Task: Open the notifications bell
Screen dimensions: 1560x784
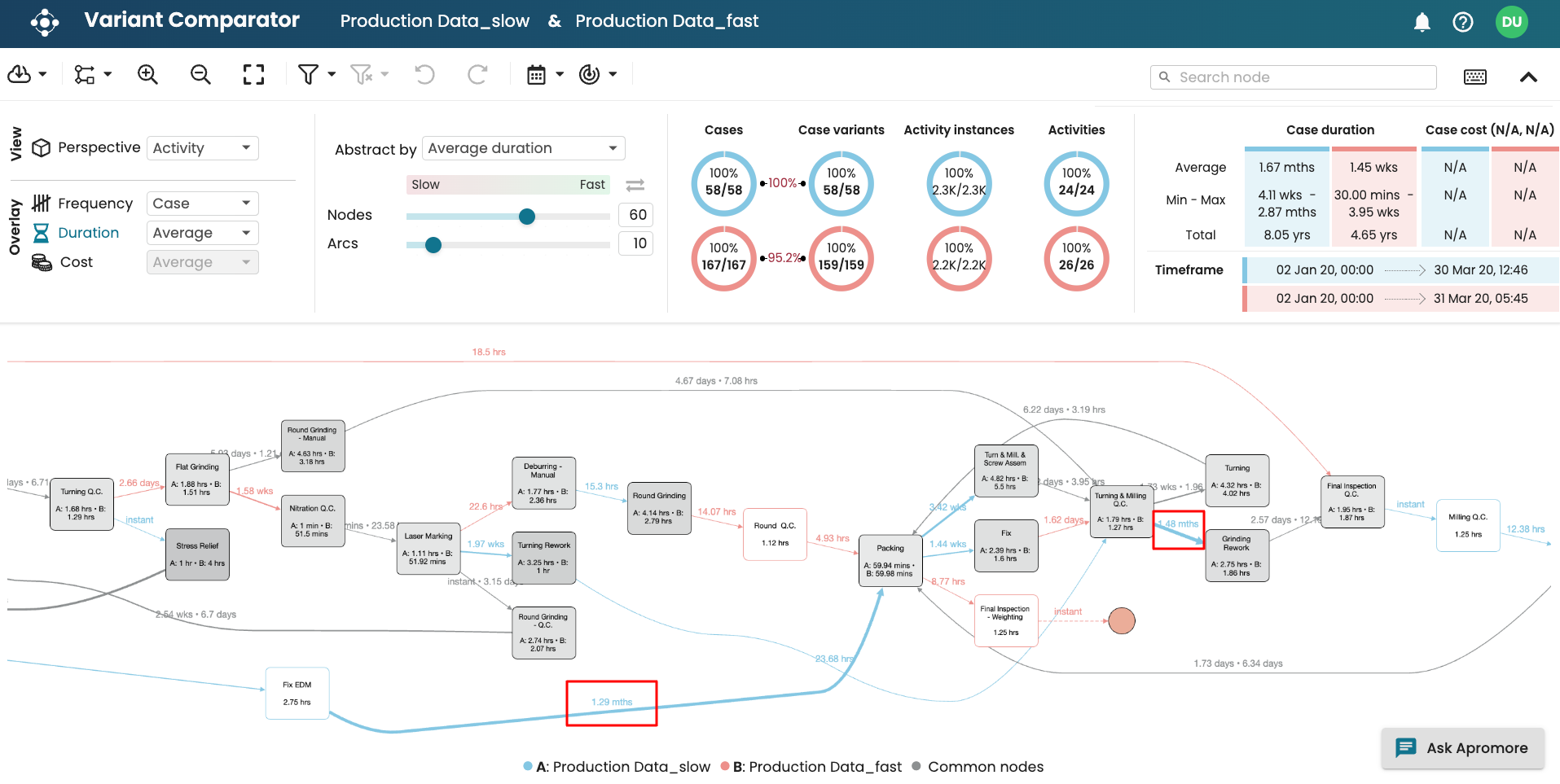Action: tap(1422, 22)
